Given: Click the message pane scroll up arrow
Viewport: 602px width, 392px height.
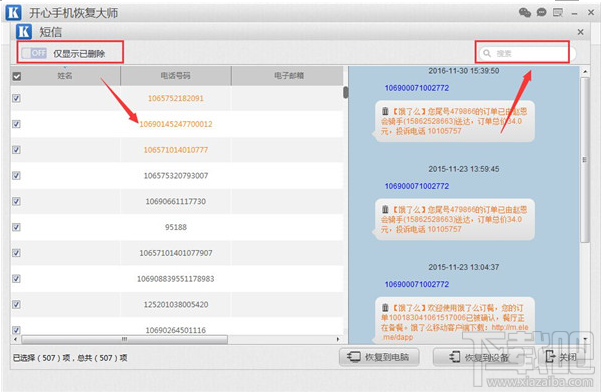Looking at the screenshot, I should pyautogui.click(x=585, y=71).
